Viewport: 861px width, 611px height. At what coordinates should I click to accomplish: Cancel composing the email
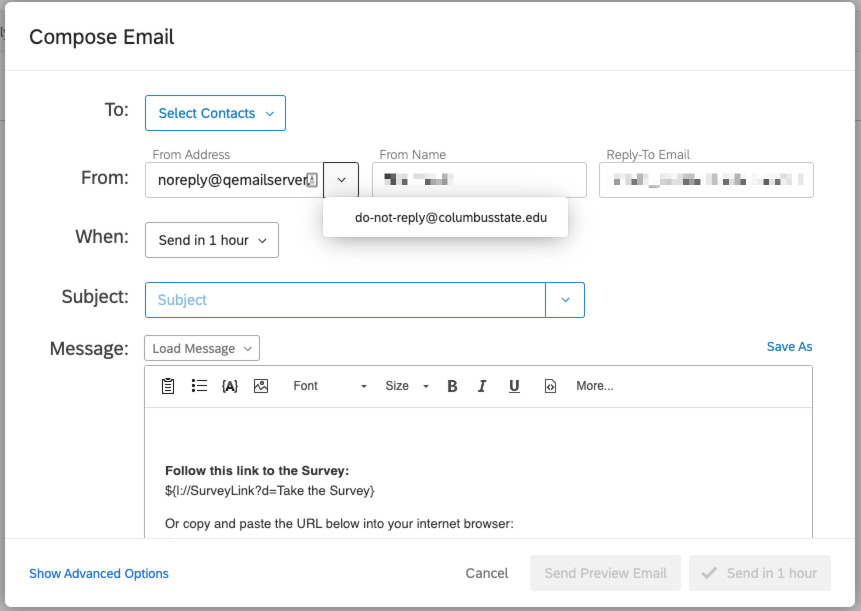(486, 573)
